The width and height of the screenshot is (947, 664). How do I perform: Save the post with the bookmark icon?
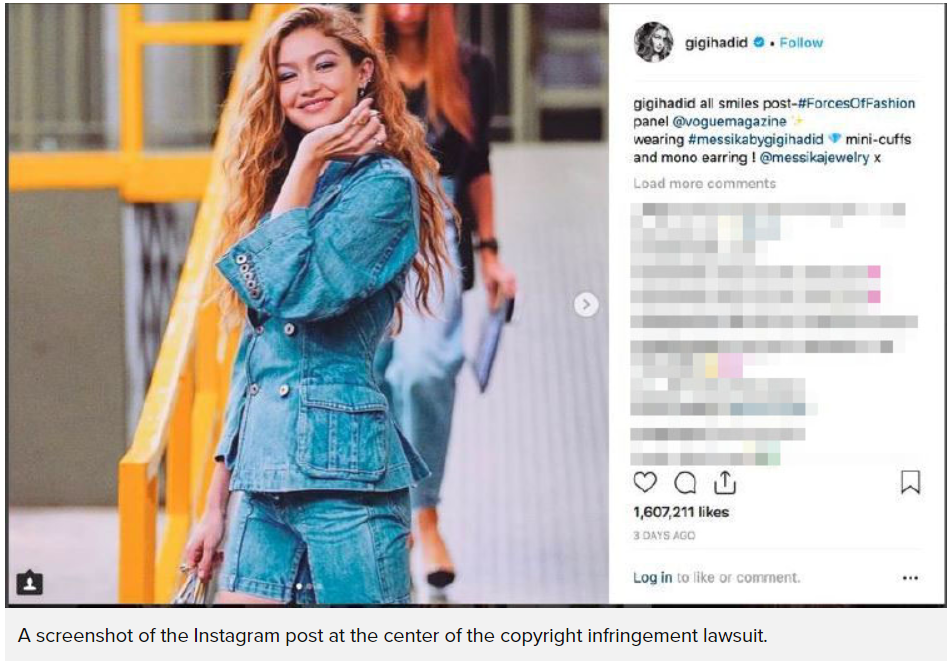pos(910,482)
